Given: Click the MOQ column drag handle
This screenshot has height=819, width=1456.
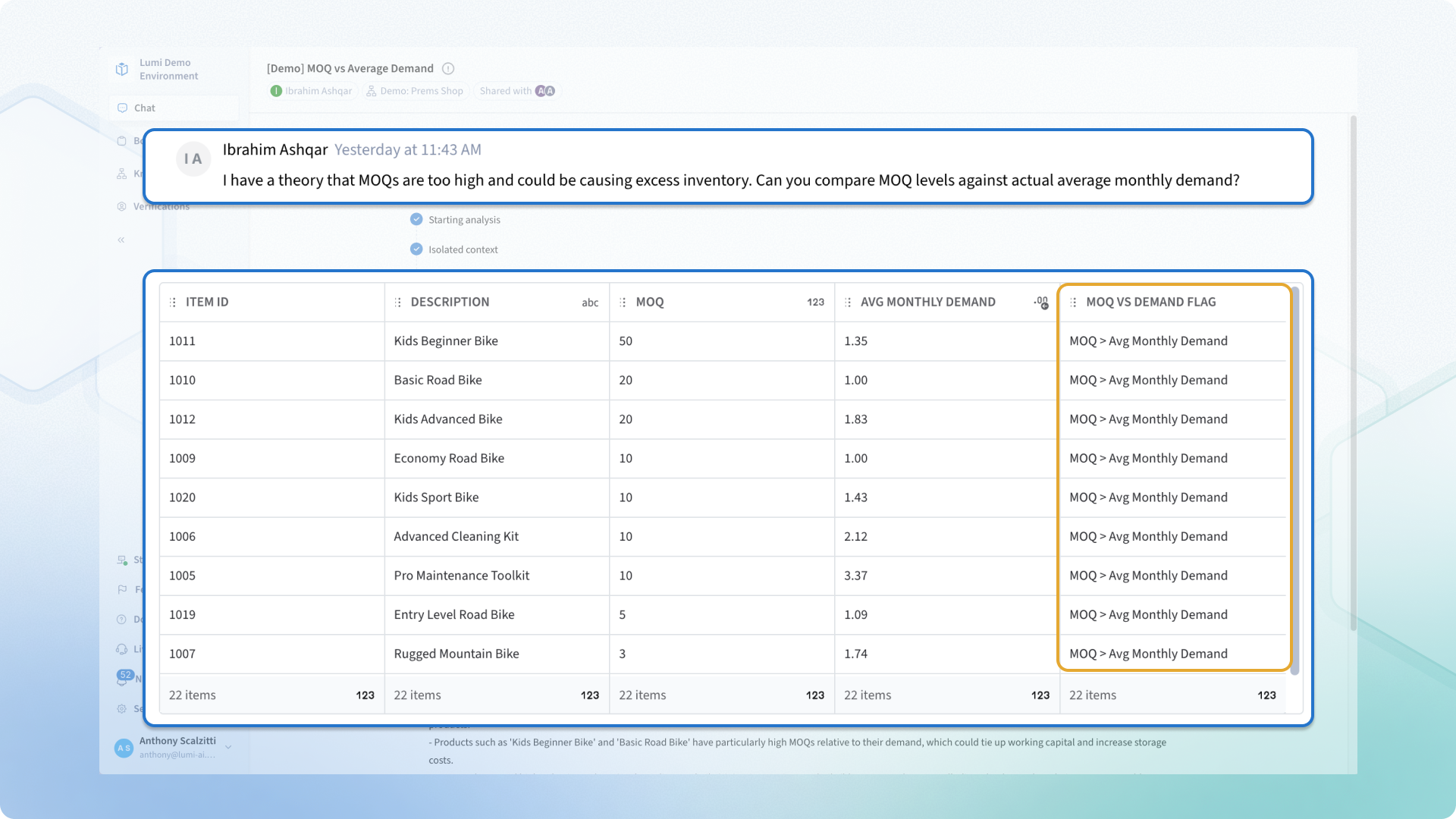Looking at the screenshot, I should coord(623,303).
